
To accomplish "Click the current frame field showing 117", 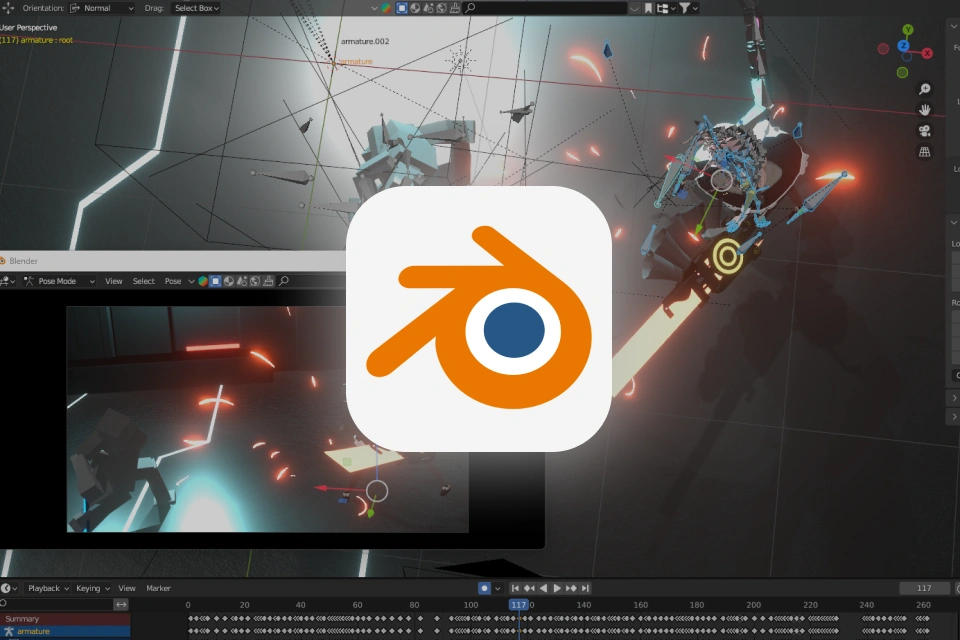I will coord(924,588).
